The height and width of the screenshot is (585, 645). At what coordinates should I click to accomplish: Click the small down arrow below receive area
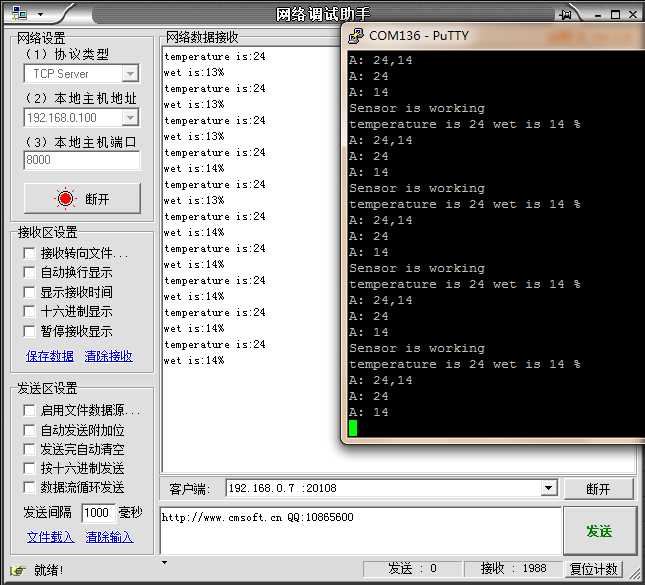coord(164,562)
